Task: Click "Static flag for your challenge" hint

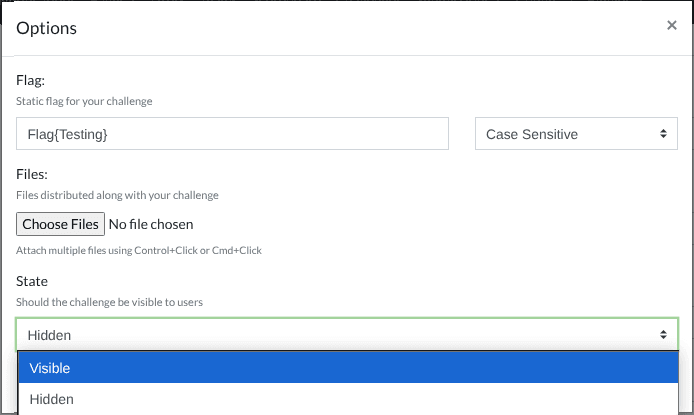Action: point(84,101)
